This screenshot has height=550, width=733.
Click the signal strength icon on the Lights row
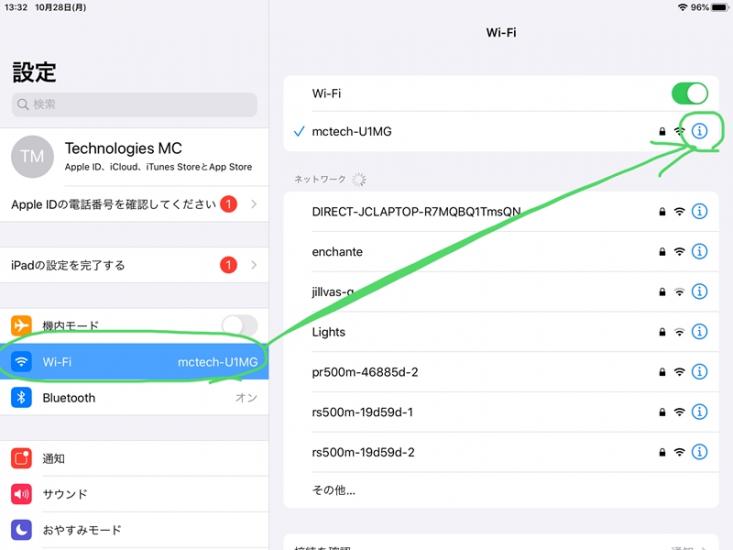[x=679, y=332]
